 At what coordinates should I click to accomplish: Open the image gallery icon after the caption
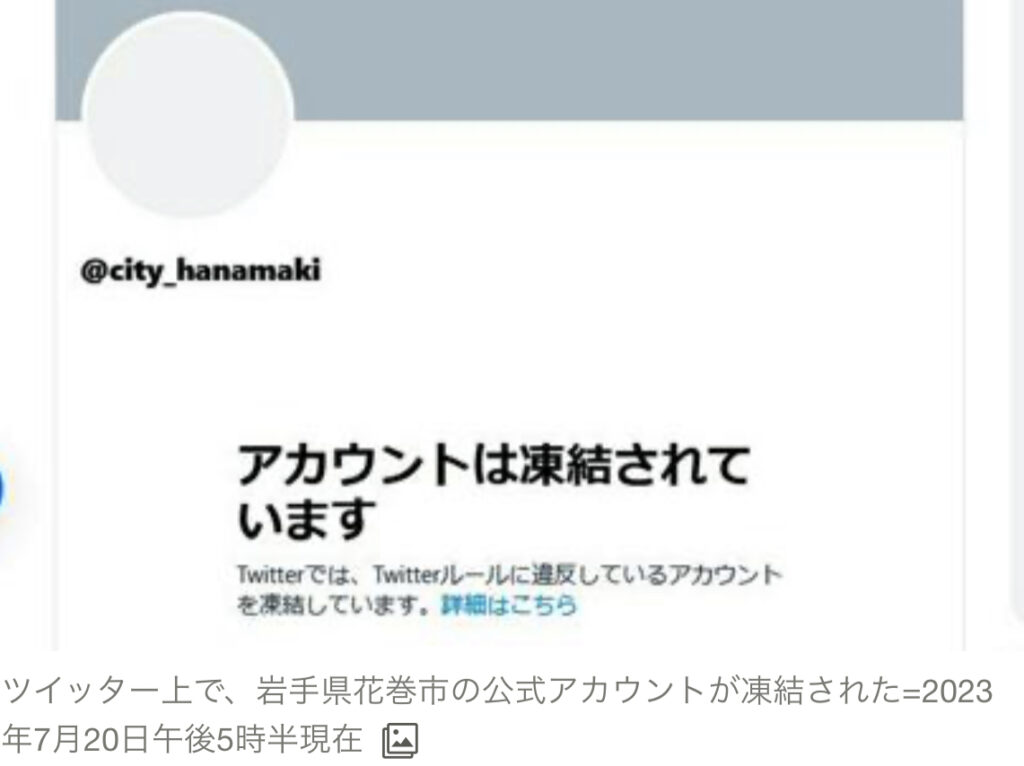click(400, 740)
